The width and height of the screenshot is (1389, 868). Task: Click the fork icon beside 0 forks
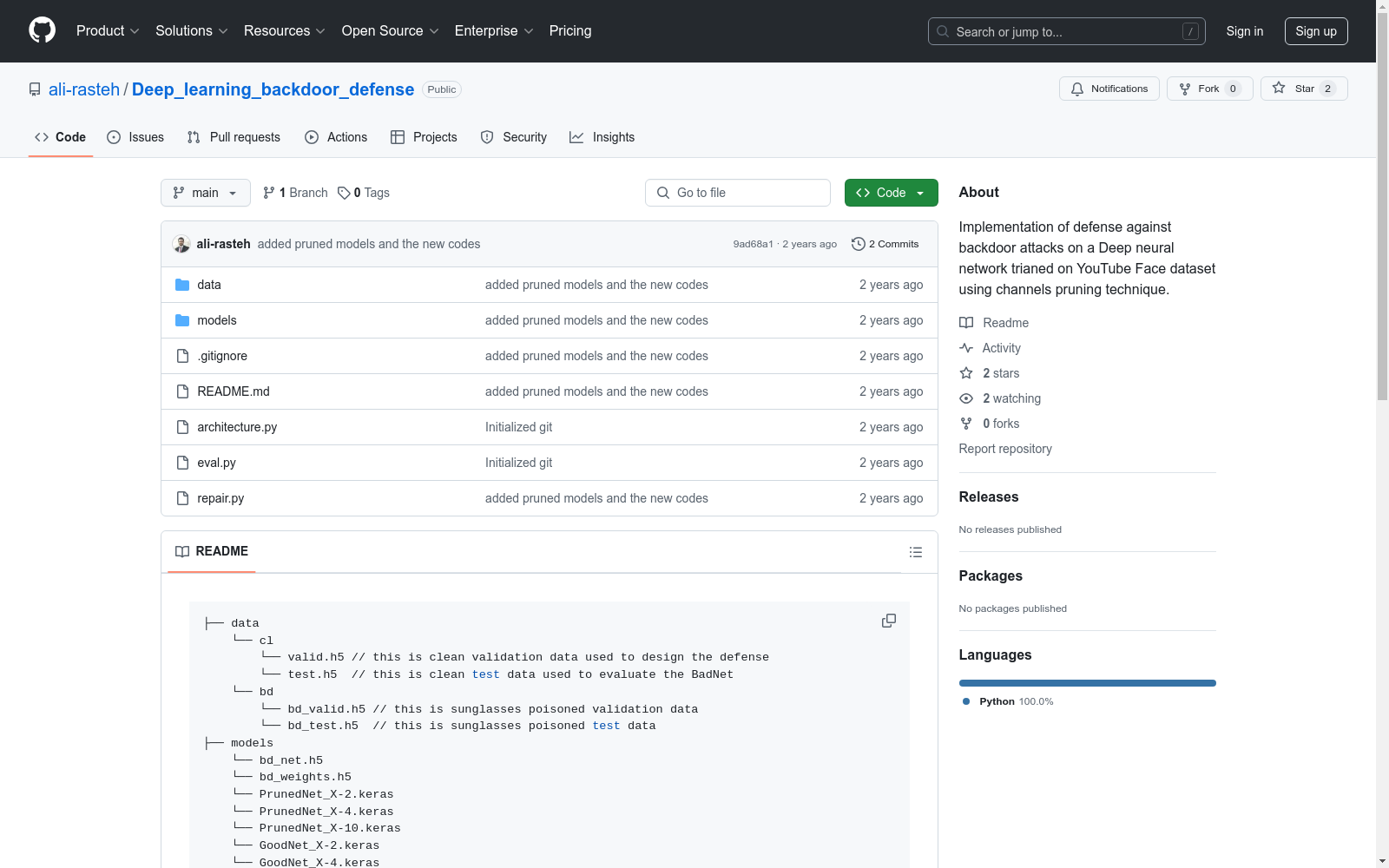[966, 424]
